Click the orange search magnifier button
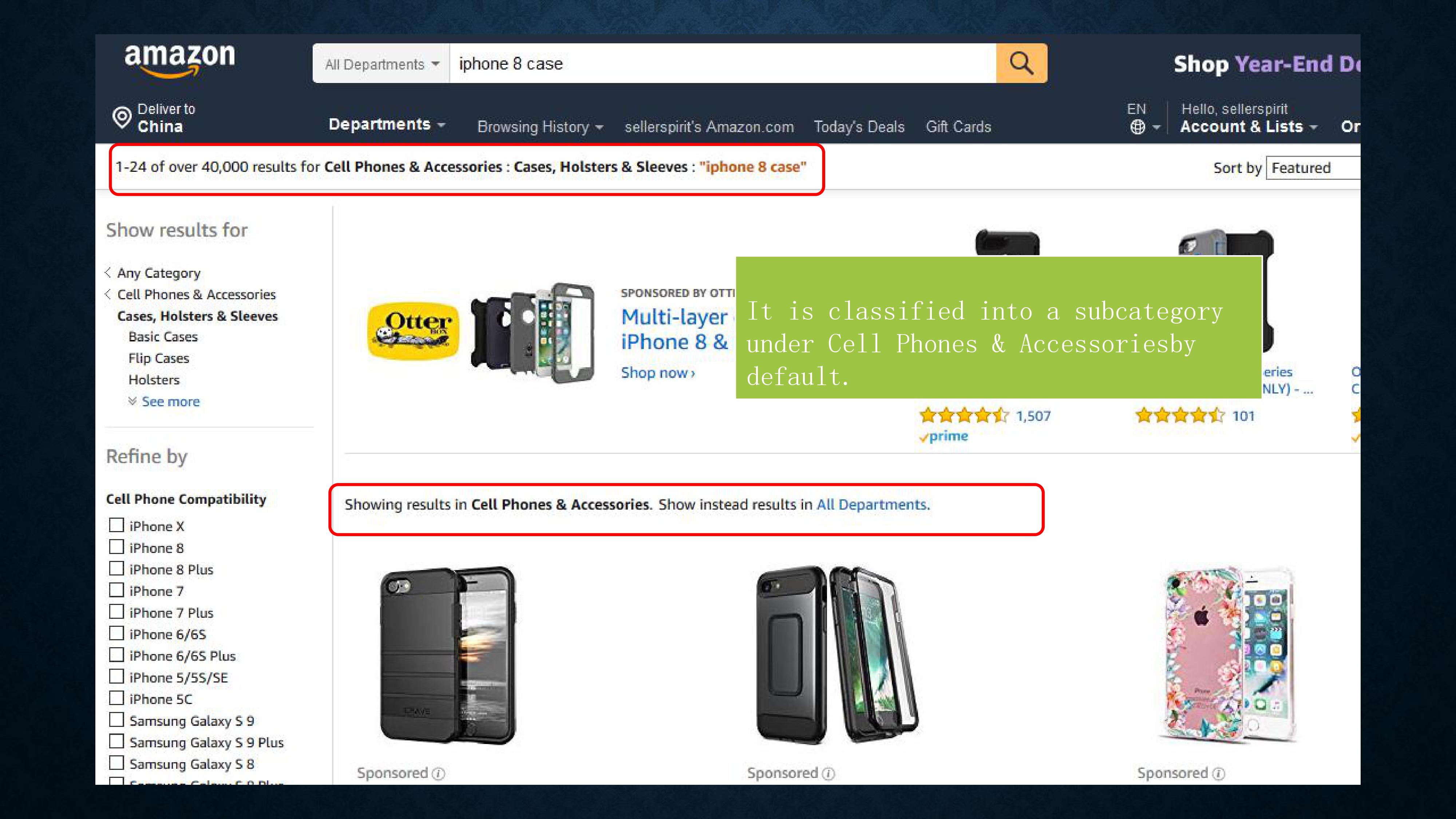Screen dimensions: 1456x819 (x=1021, y=63)
